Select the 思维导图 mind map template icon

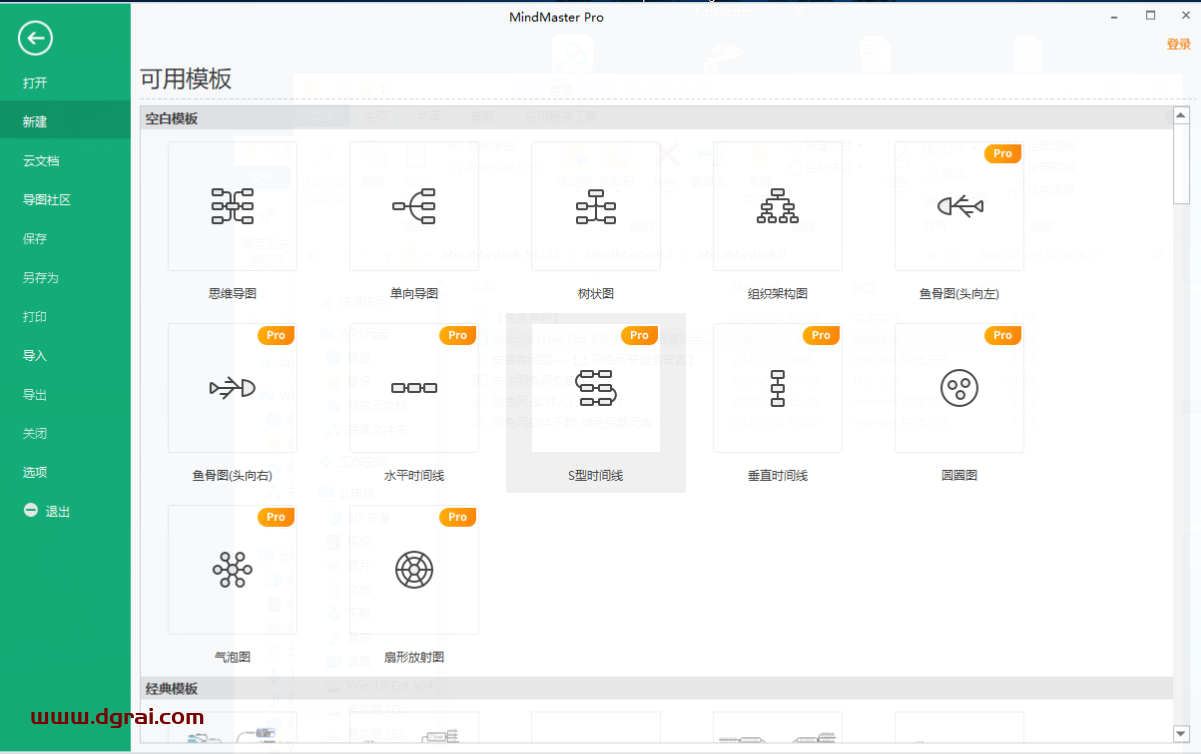[x=232, y=206]
